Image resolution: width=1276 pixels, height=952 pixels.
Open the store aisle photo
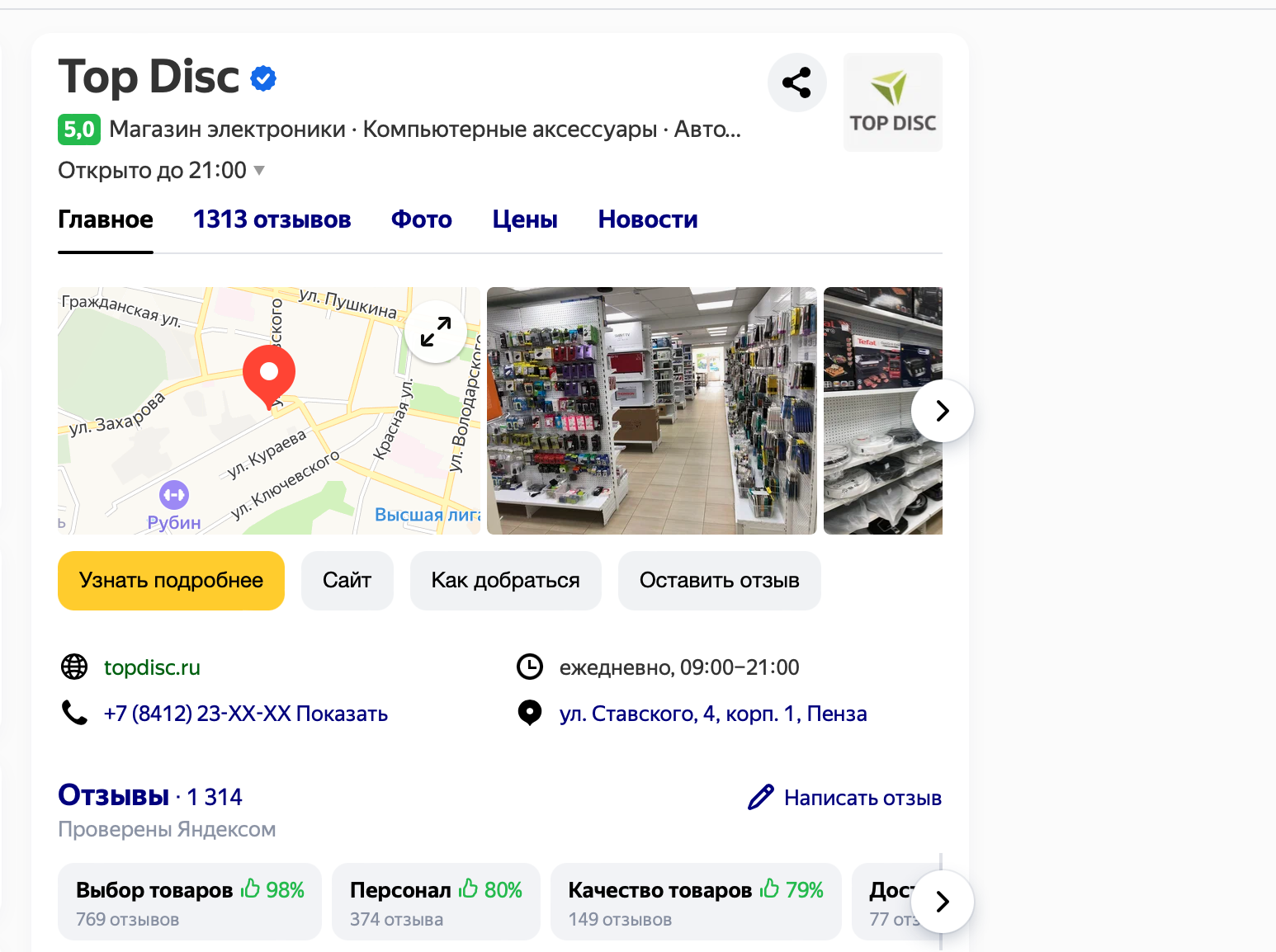[652, 411]
